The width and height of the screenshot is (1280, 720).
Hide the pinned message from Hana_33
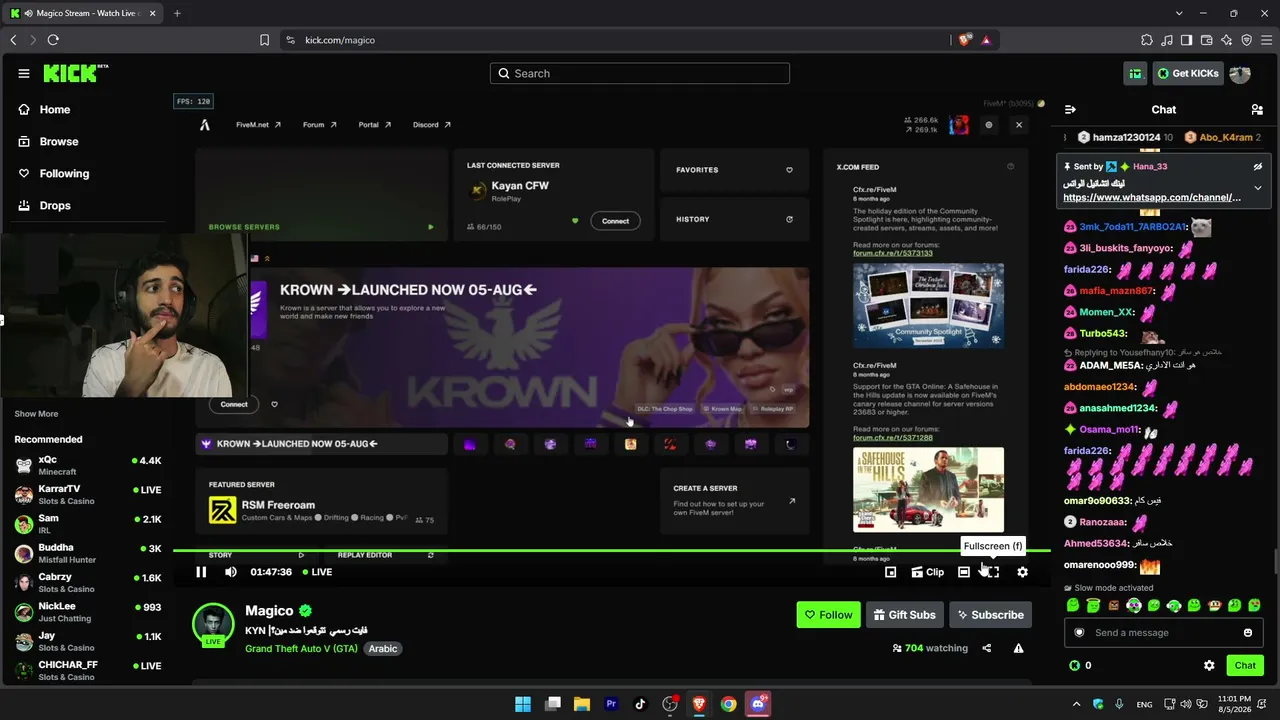tap(1258, 166)
